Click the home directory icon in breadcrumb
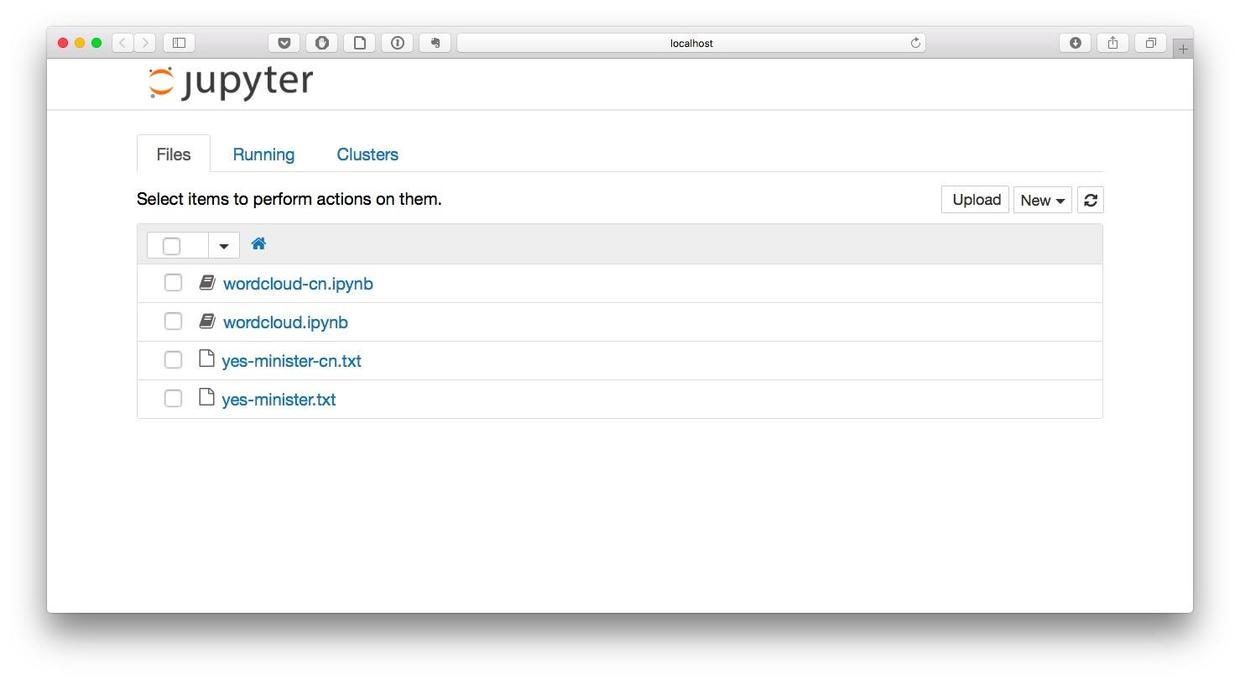The image size is (1240, 680). point(258,244)
